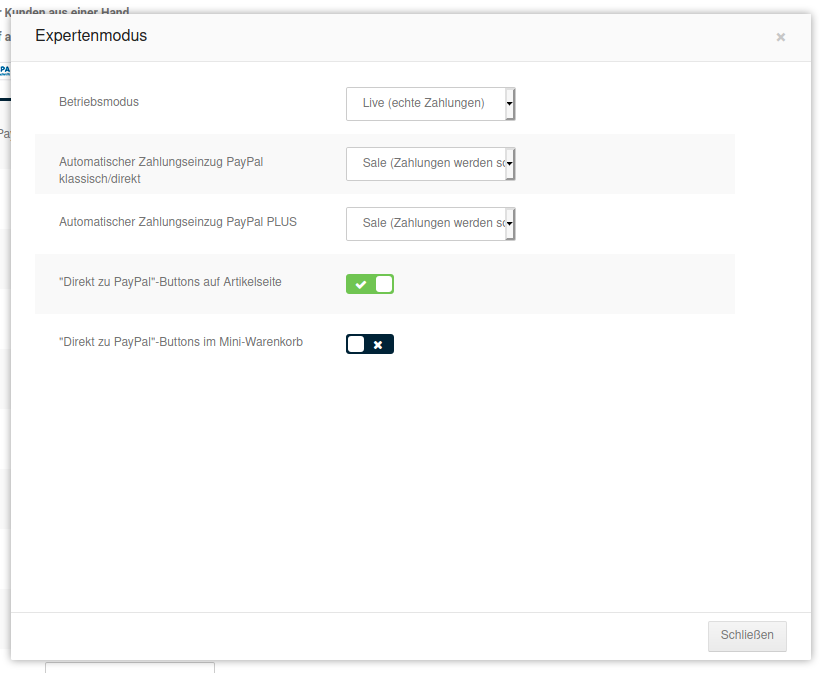Image resolution: width=820 pixels, height=673 pixels.
Task: Click the arrow icon on the Betriebsmodus select
Action: (x=510, y=103)
